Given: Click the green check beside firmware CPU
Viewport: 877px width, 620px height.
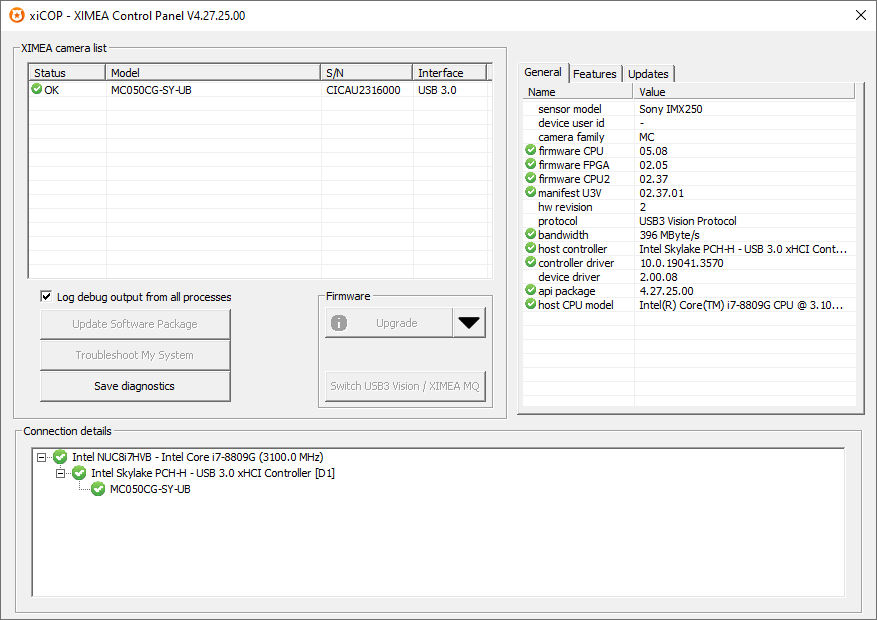Looking at the screenshot, I should (531, 150).
